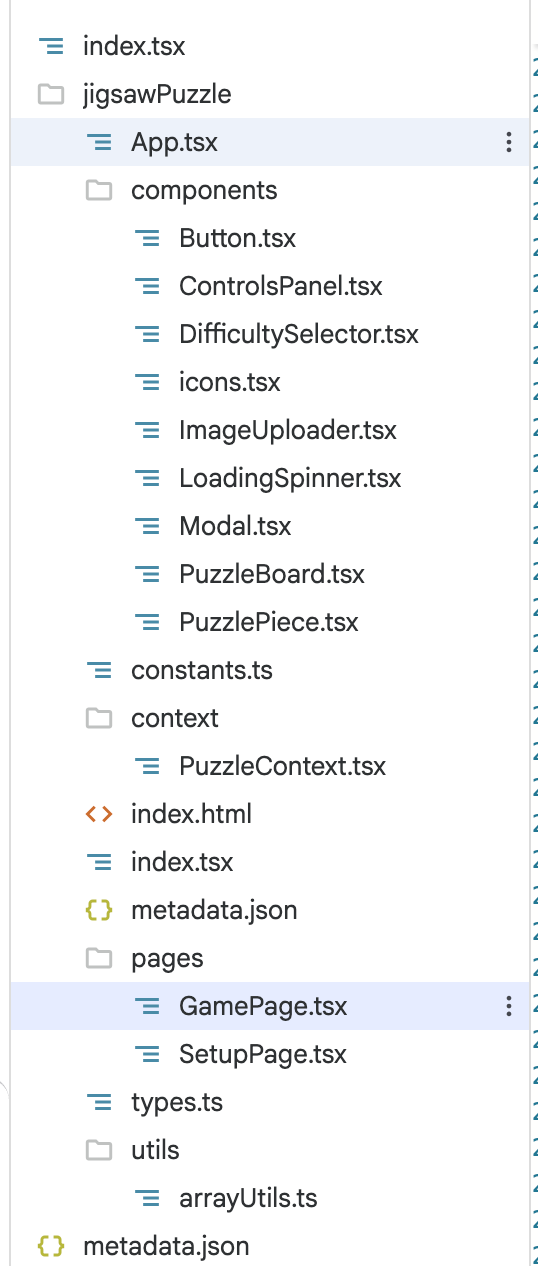Click the file icon beside constants.ts
Screen dimensions: 538x1266
[99, 670]
